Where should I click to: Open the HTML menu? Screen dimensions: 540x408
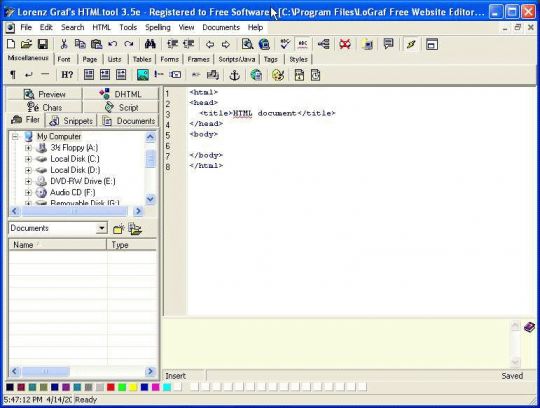[102, 27]
